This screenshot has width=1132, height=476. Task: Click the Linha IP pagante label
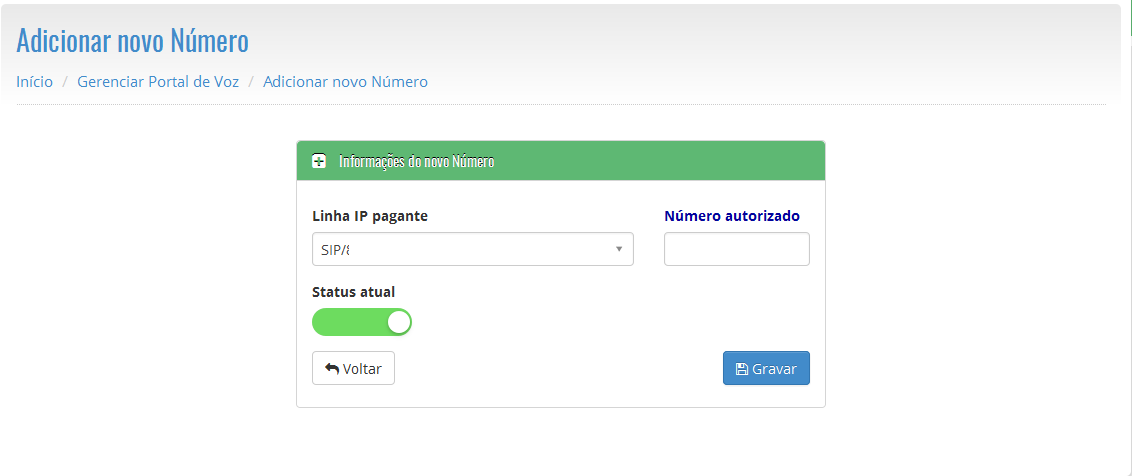pos(370,216)
